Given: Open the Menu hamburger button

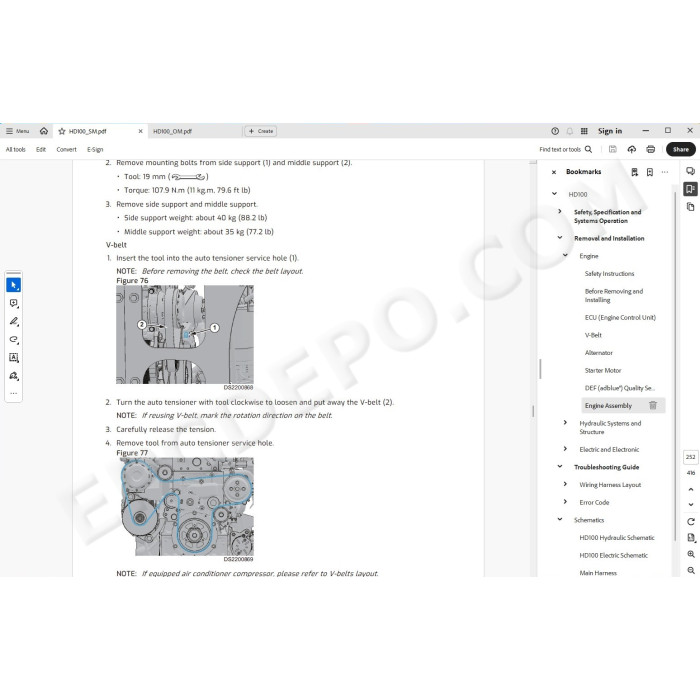Looking at the screenshot, I should coord(17,131).
